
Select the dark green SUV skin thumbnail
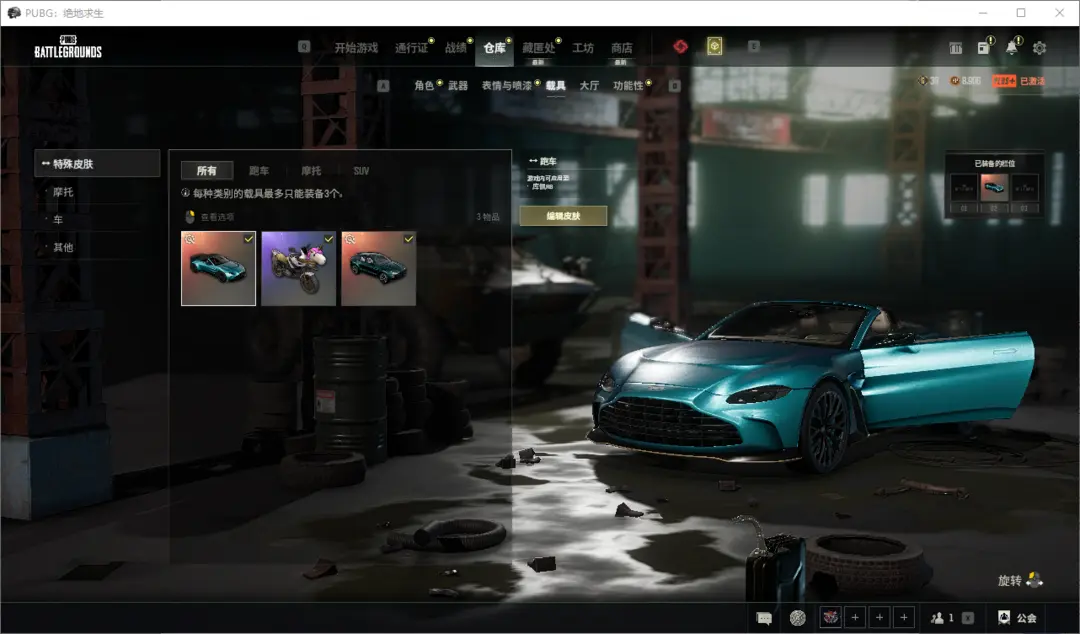(x=378, y=268)
